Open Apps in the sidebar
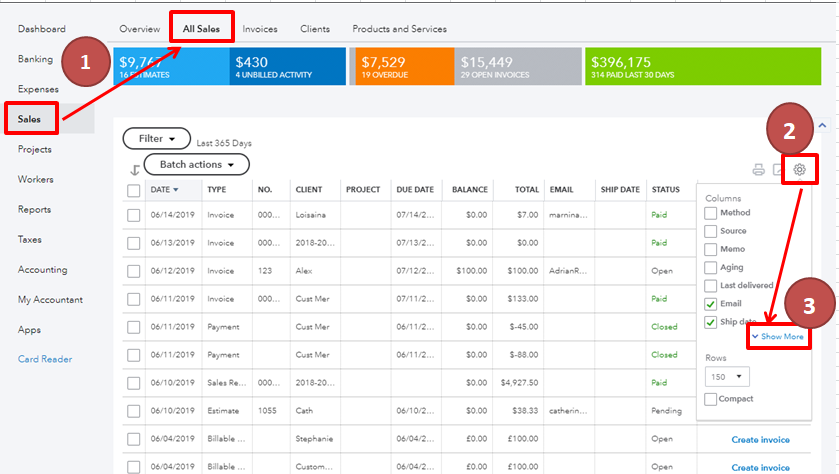 (x=29, y=330)
